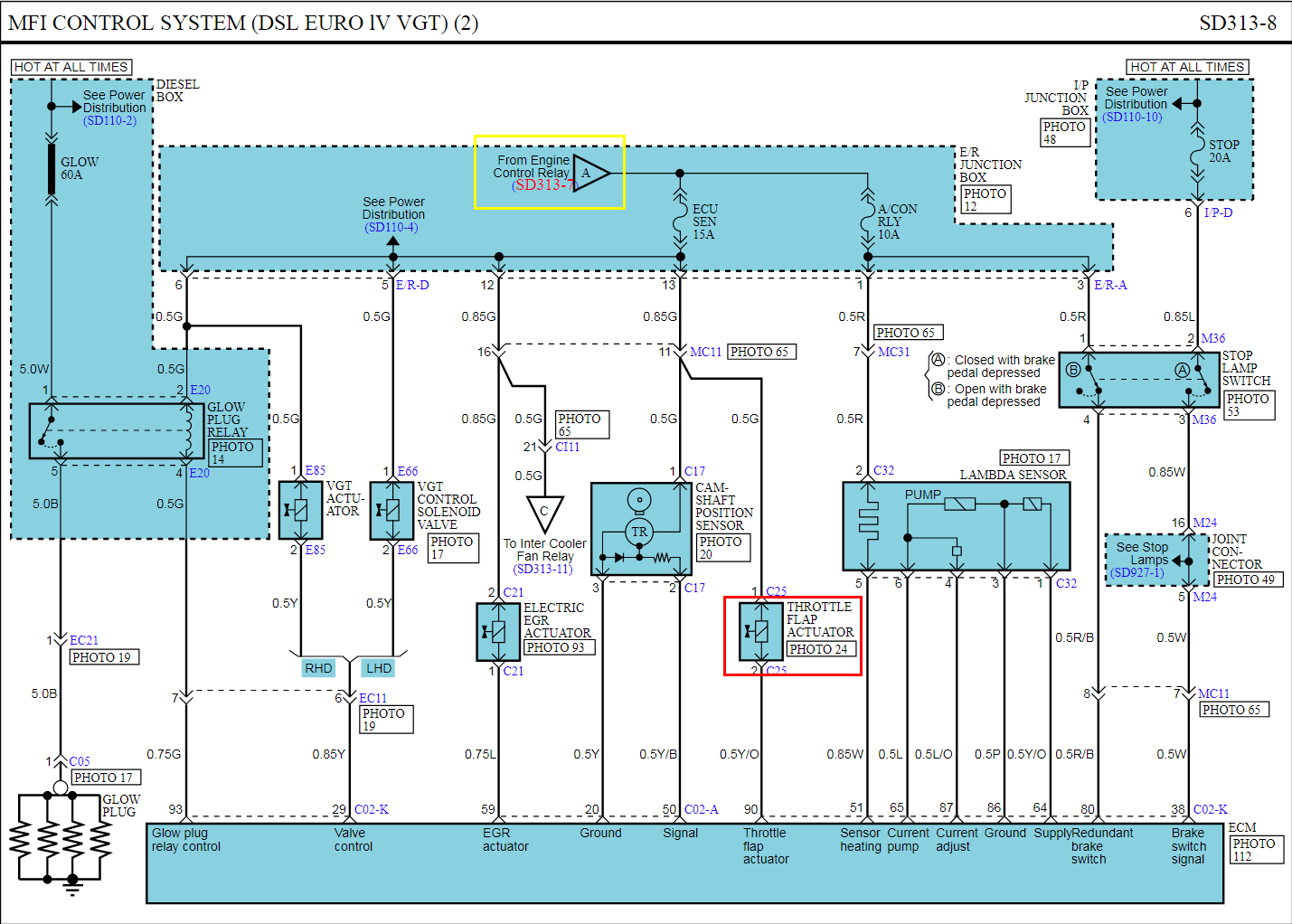Select the LHD variant label

coord(378,668)
